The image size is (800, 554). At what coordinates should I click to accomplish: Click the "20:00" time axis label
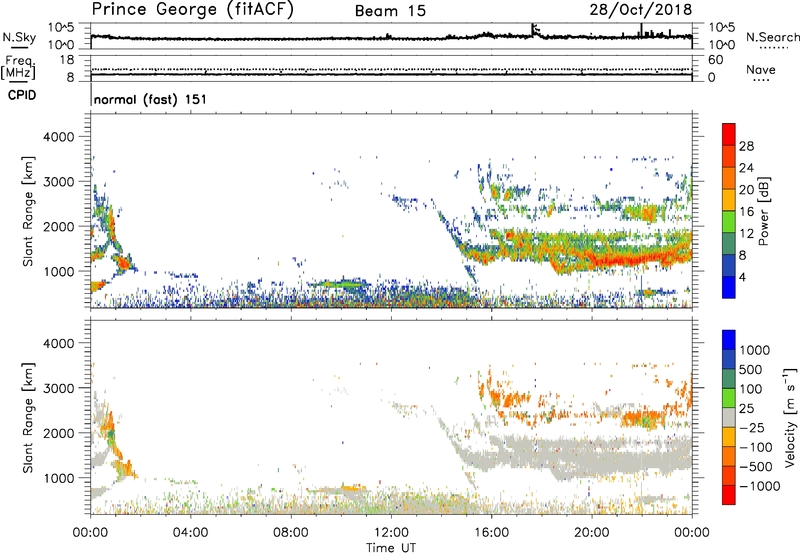click(x=591, y=533)
